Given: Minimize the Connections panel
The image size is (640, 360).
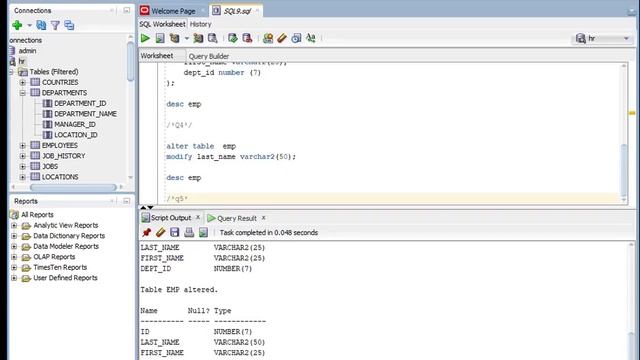Looking at the screenshot, I should point(127,10).
